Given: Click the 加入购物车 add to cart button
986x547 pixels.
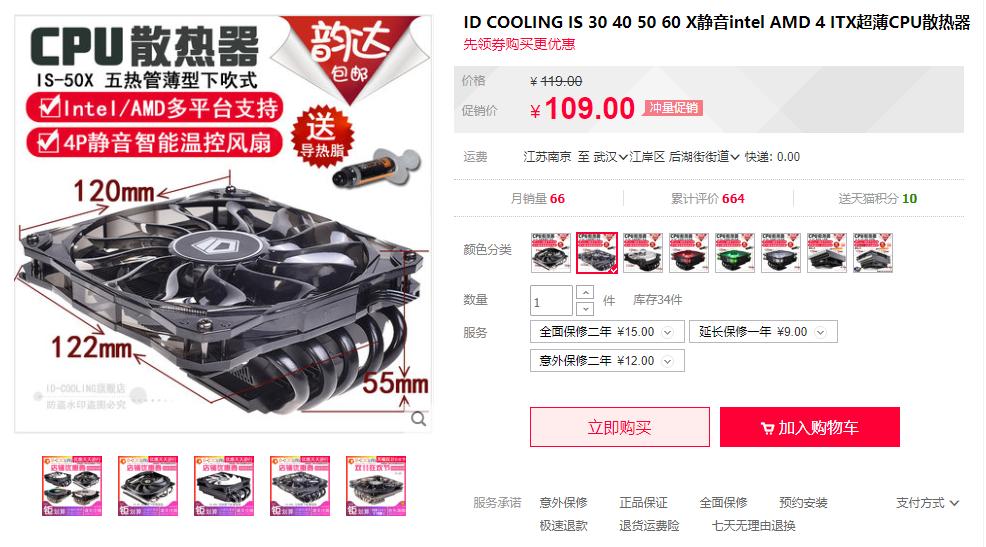Looking at the screenshot, I should pyautogui.click(x=810, y=428).
